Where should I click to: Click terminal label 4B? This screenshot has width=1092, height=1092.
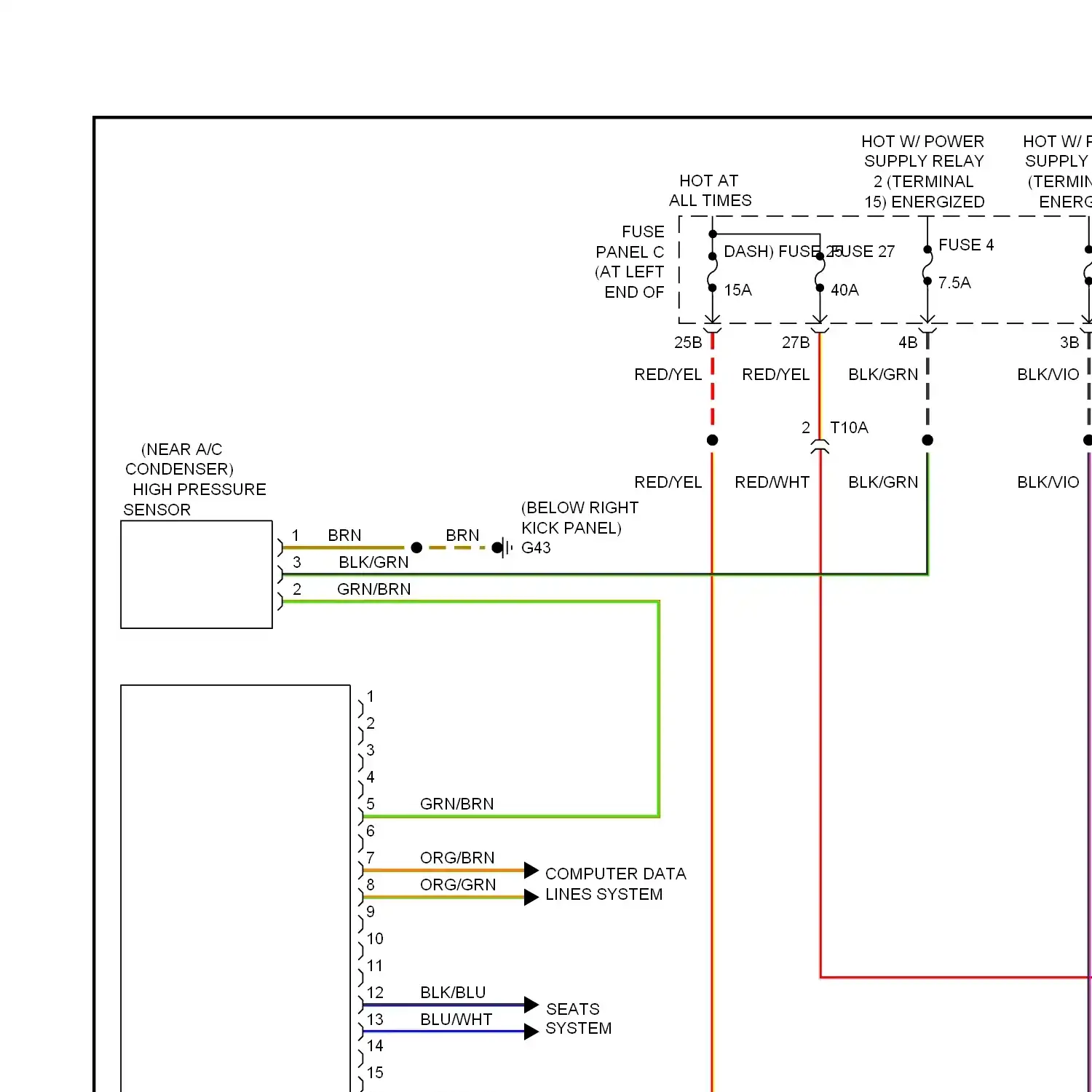click(x=908, y=342)
